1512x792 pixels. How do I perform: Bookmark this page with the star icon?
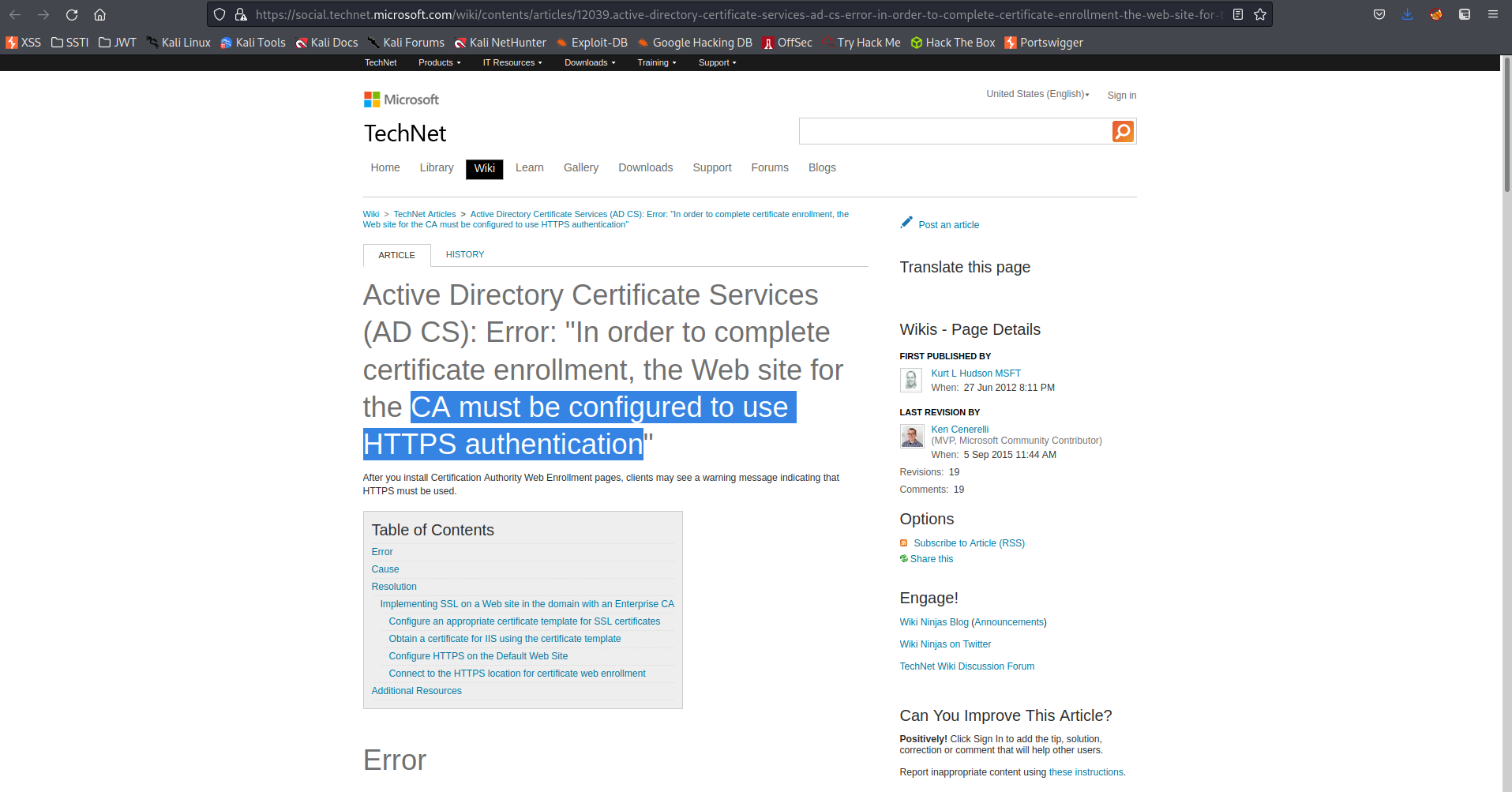pos(1260,14)
